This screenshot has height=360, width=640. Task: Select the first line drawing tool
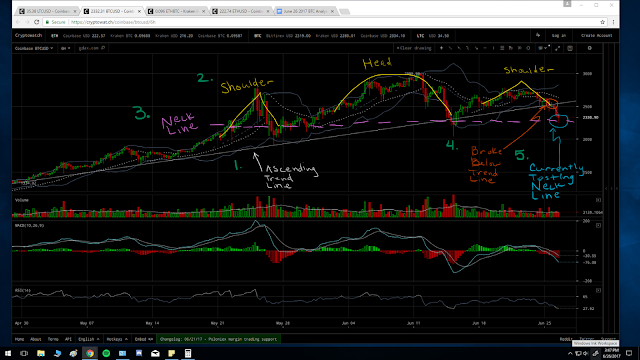click(x=450, y=48)
